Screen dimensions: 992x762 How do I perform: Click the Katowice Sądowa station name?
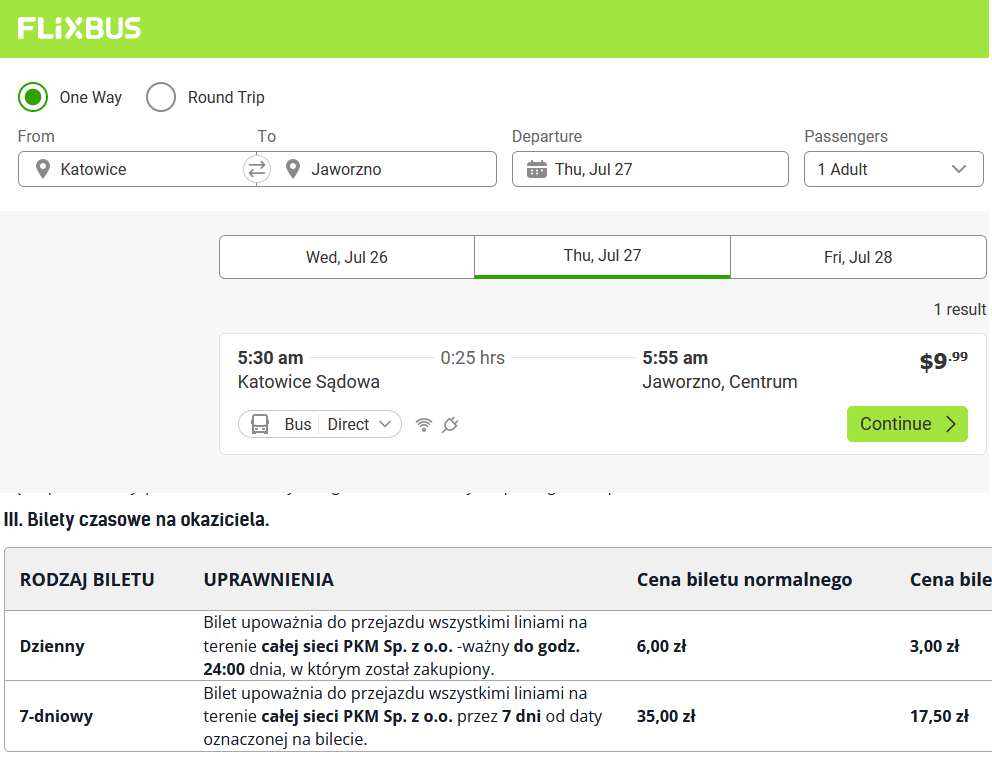tap(309, 382)
